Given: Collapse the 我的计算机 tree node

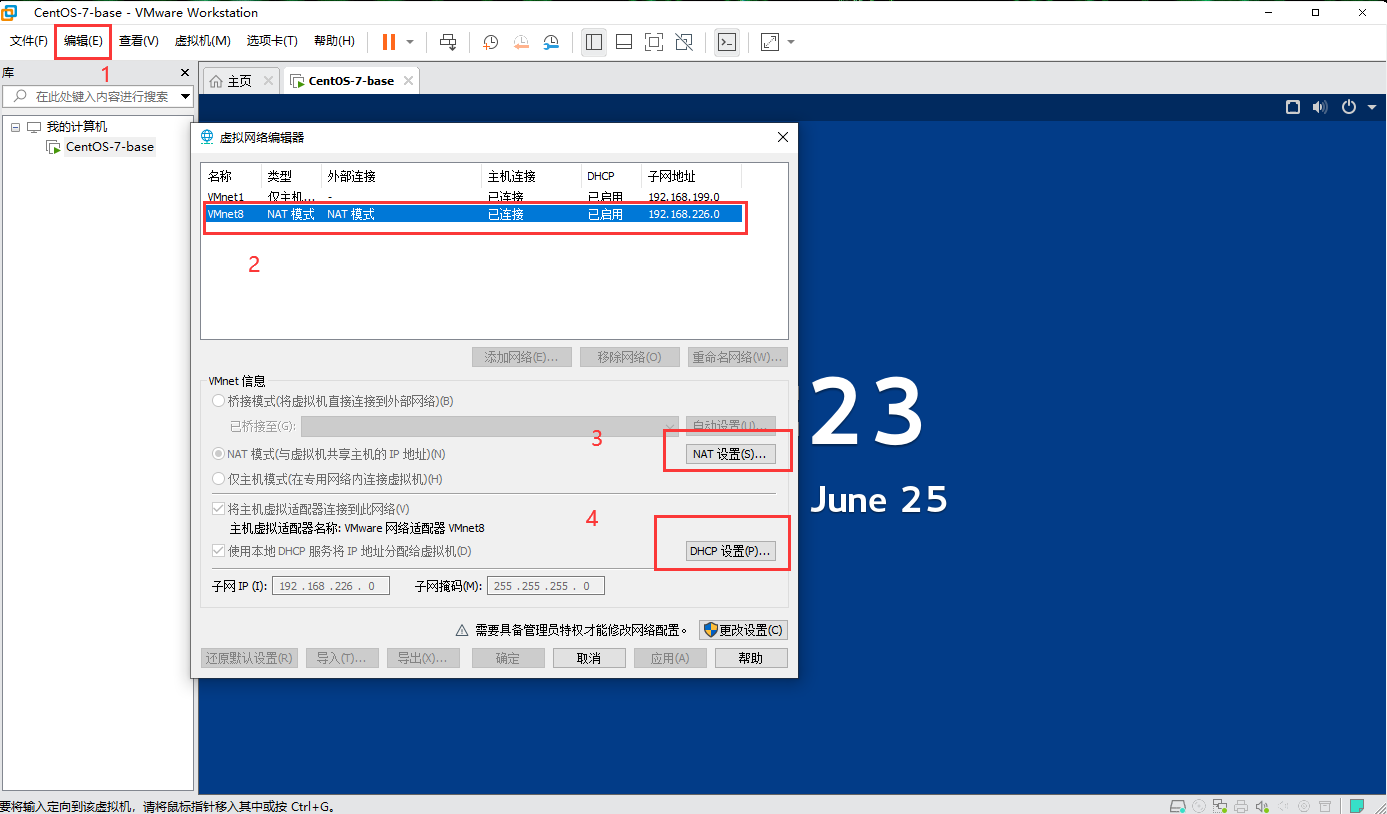Looking at the screenshot, I should tap(15, 127).
